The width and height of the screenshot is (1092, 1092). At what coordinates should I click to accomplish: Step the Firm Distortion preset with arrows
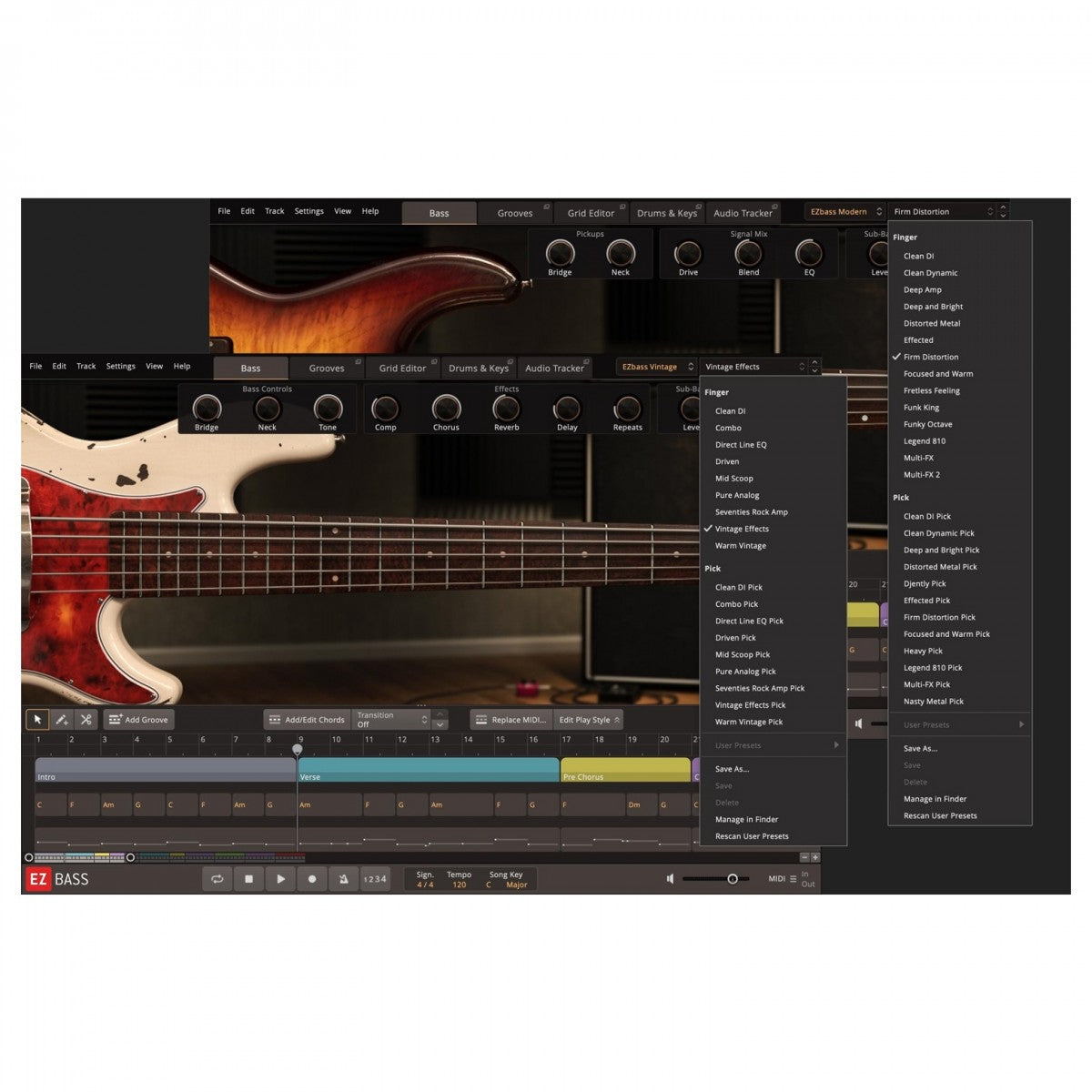(x=1003, y=211)
